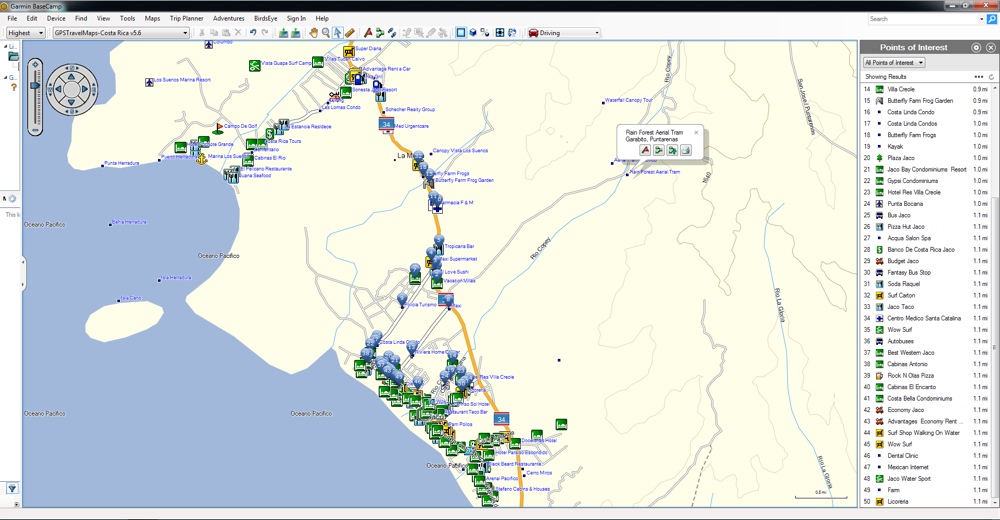Select the New Waypoint flag tool

pos(368,33)
